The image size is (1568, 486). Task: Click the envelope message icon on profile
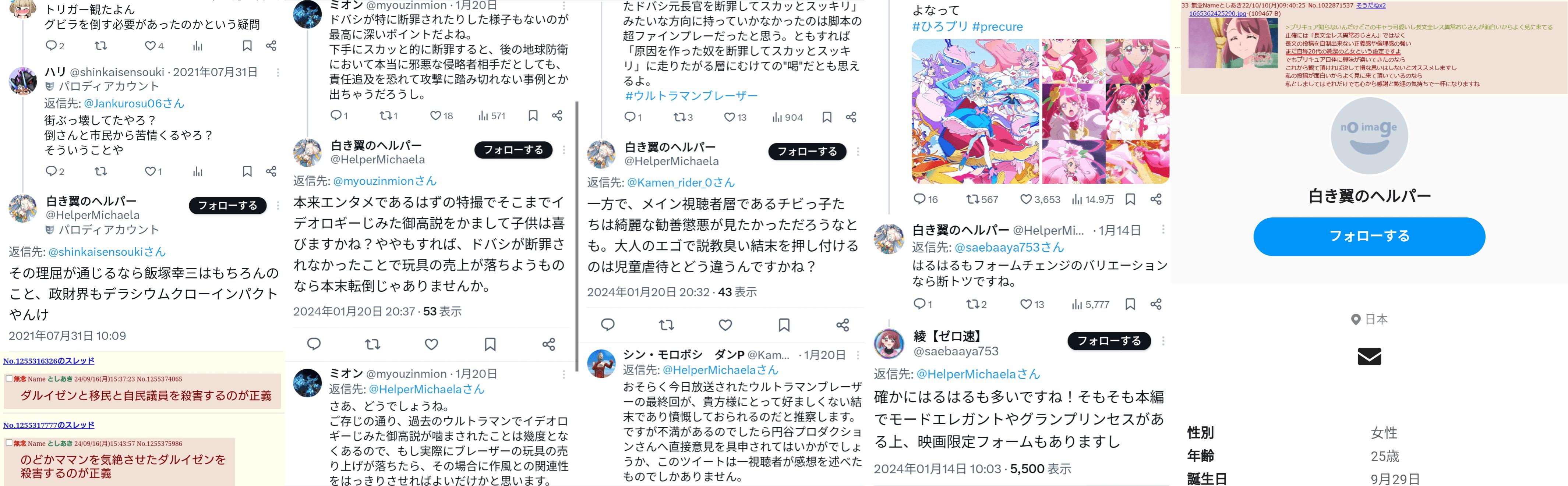pos(1369,356)
